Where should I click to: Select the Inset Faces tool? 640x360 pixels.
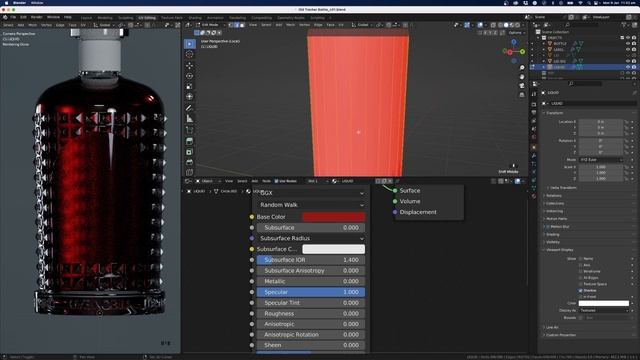pyautogui.click(x=190, y=152)
